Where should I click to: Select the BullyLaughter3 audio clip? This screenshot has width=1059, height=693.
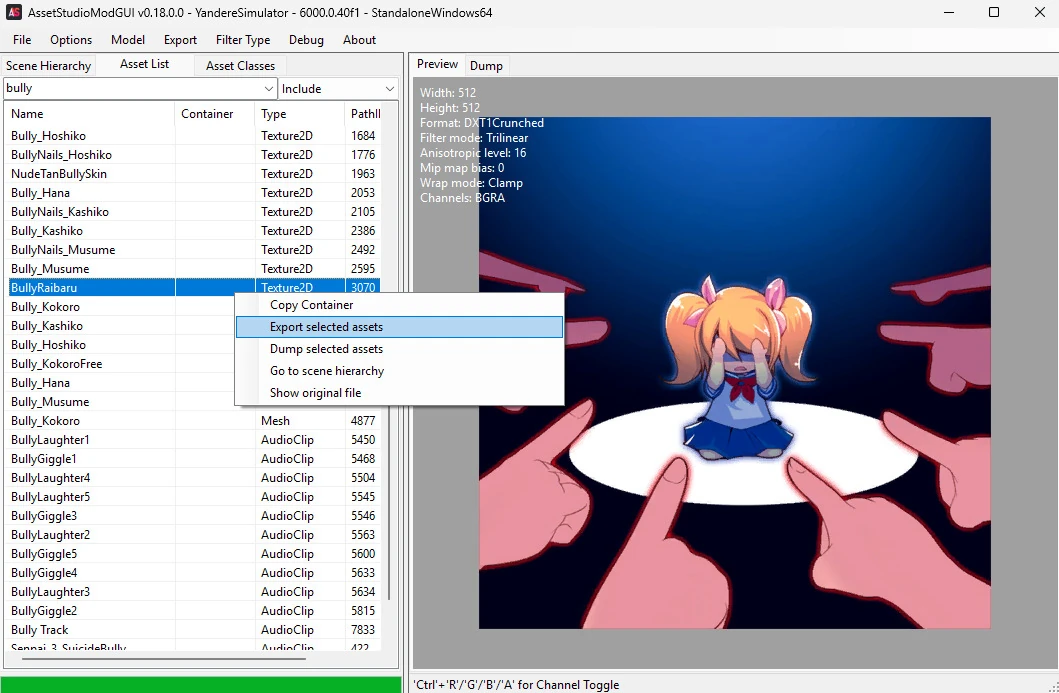coord(195,592)
